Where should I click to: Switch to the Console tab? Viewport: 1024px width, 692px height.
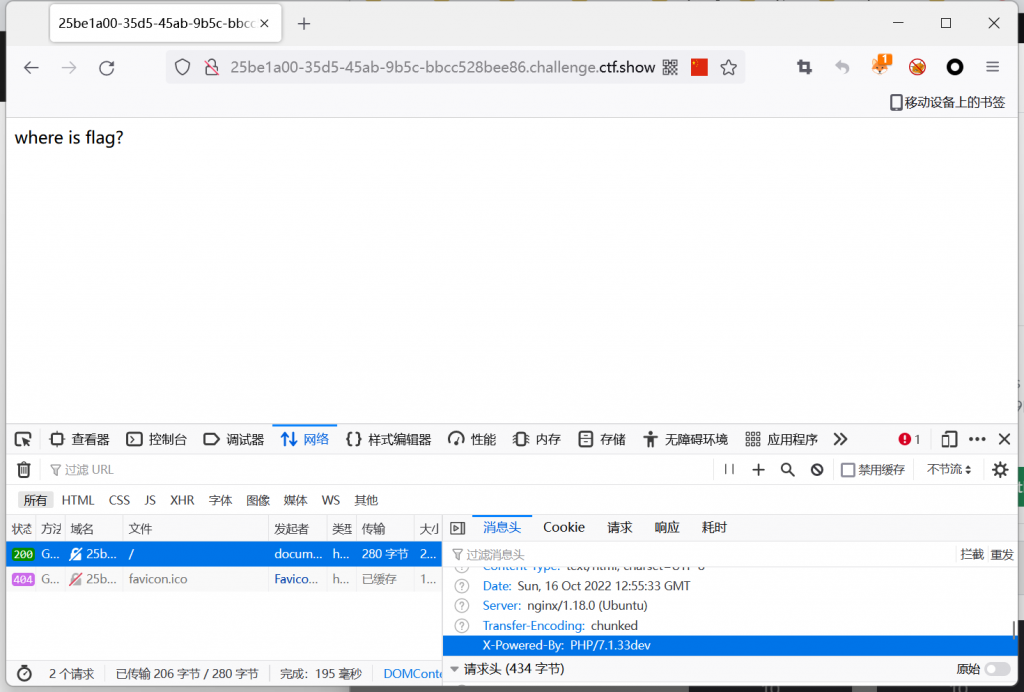click(157, 439)
